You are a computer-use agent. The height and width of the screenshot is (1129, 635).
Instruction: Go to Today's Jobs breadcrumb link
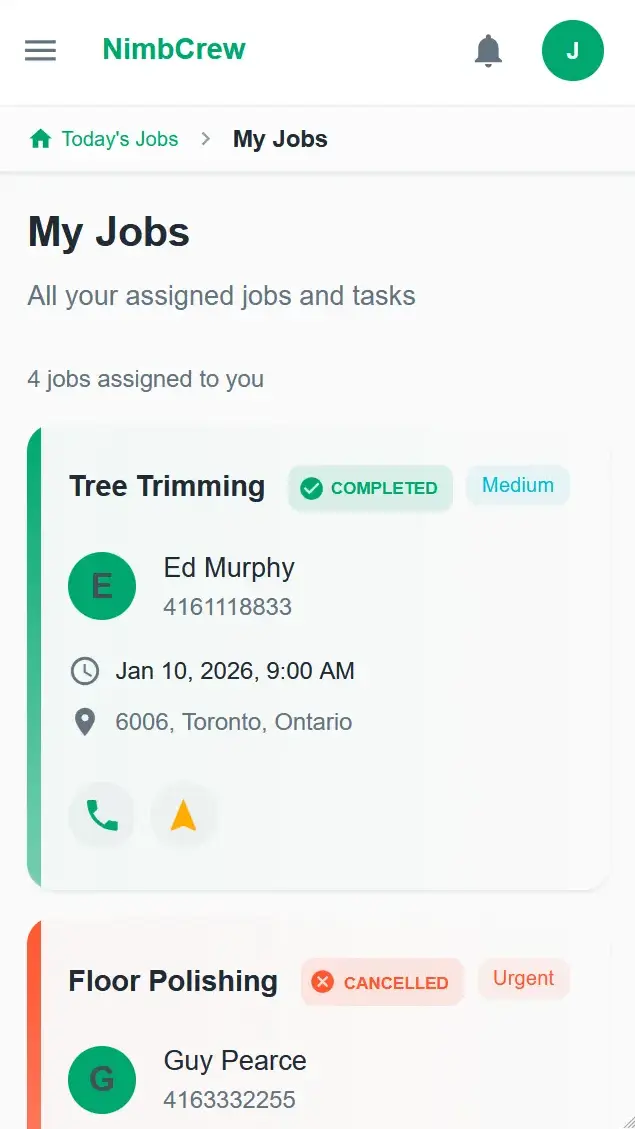click(119, 139)
